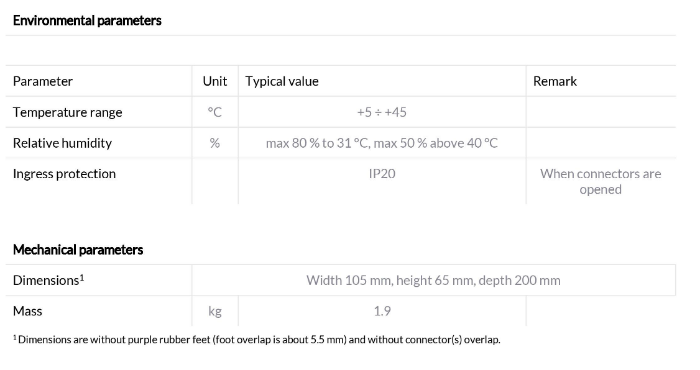Select the 'Temperature range' row label
This screenshot has width=700, height=370.
[67, 112]
